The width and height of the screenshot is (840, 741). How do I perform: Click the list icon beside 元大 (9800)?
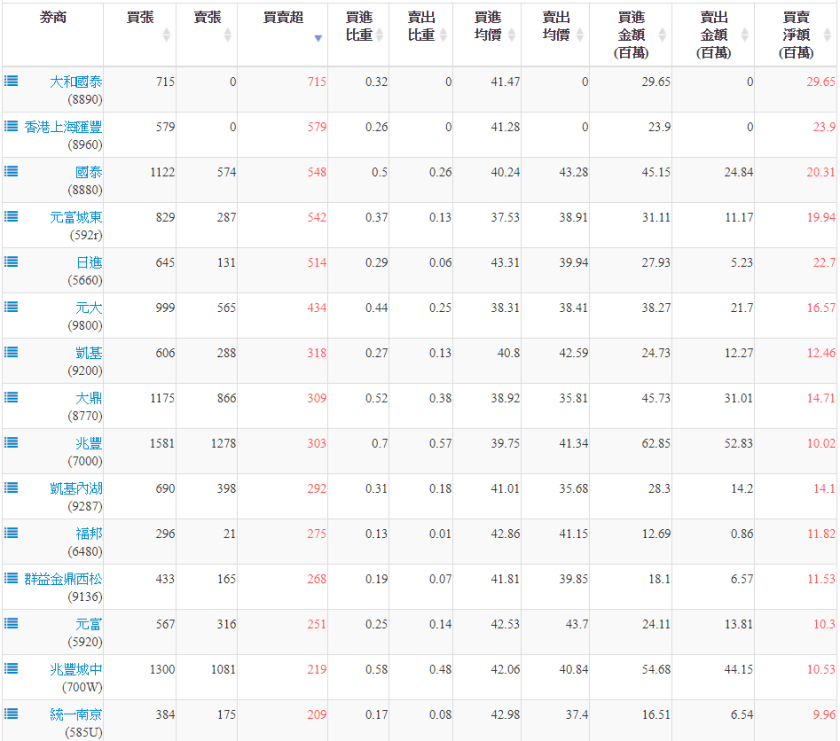10,307
